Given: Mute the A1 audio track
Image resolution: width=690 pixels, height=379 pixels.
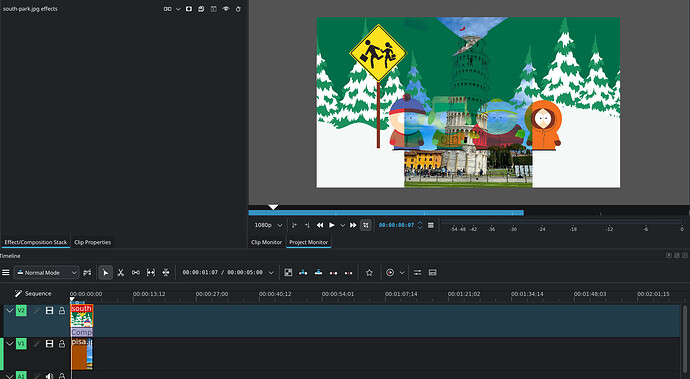Looking at the screenshot, I should (49, 376).
